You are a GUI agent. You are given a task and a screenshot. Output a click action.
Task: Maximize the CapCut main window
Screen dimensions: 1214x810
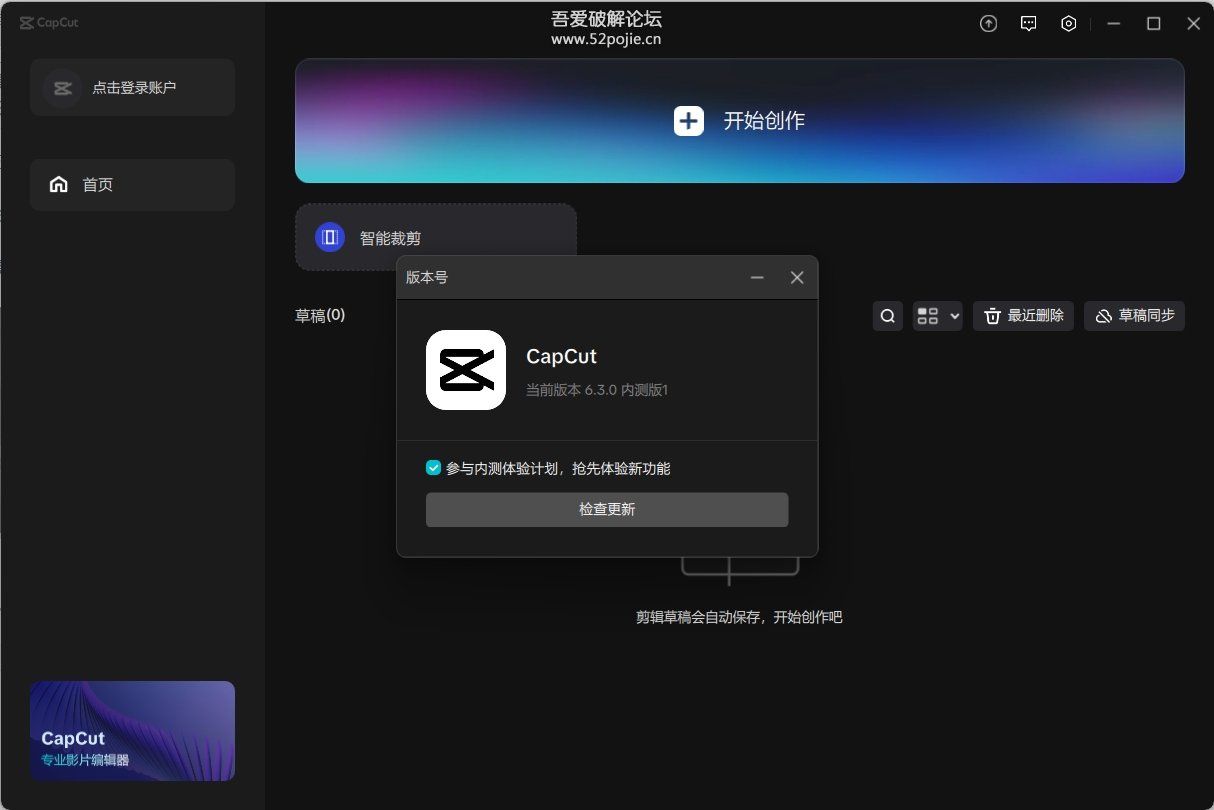coord(1153,24)
